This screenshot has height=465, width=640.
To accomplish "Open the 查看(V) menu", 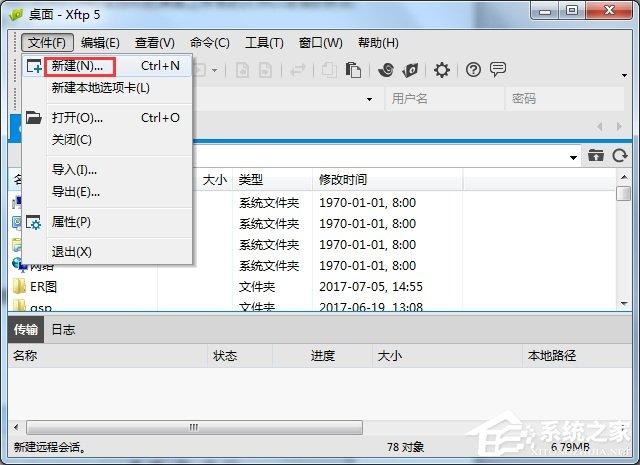I will (x=155, y=42).
